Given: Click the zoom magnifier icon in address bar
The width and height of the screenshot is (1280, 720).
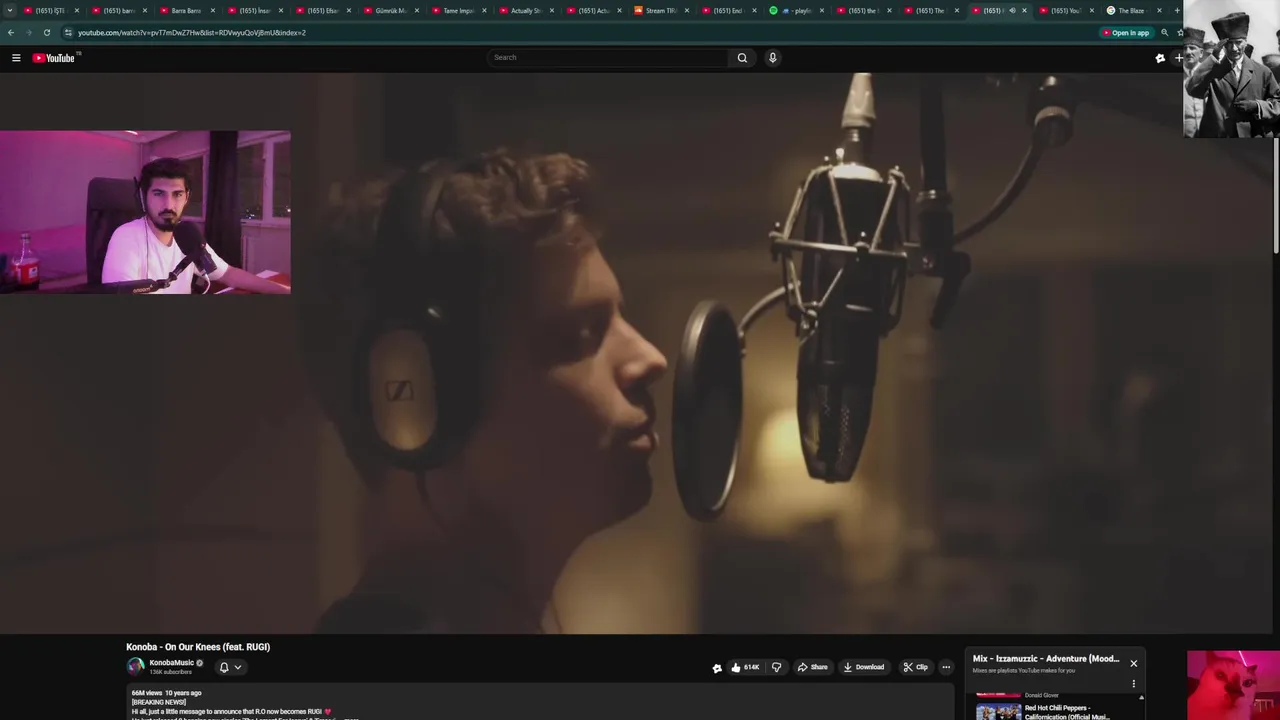Looking at the screenshot, I should click(x=1164, y=33).
